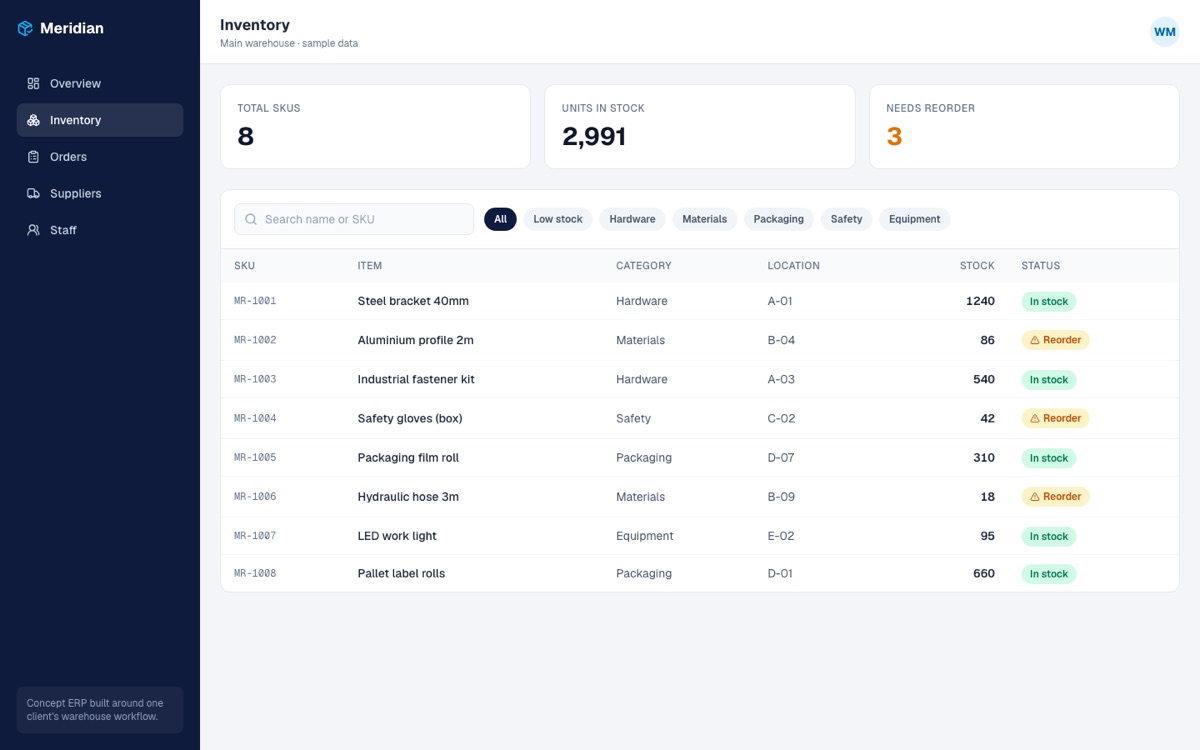The image size is (1200, 750).
Task: Click warning icon on Safety gloves Reorder badge
Action: tap(1035, 418)
